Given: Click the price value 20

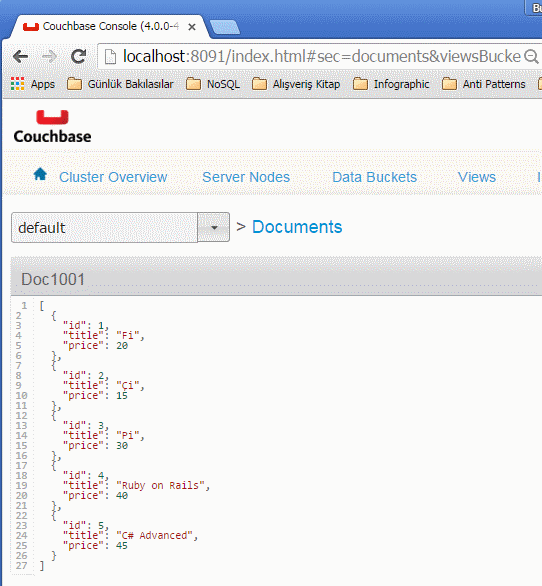Looking at the screenshot, I should pyautogui.click(x=122, y=346).
